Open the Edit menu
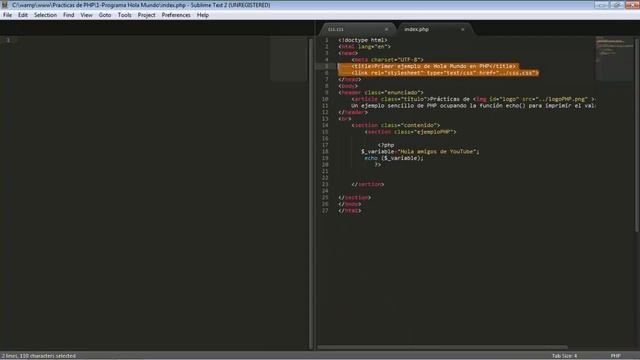This screenshot has width=640, height=360. pos(22,15)
